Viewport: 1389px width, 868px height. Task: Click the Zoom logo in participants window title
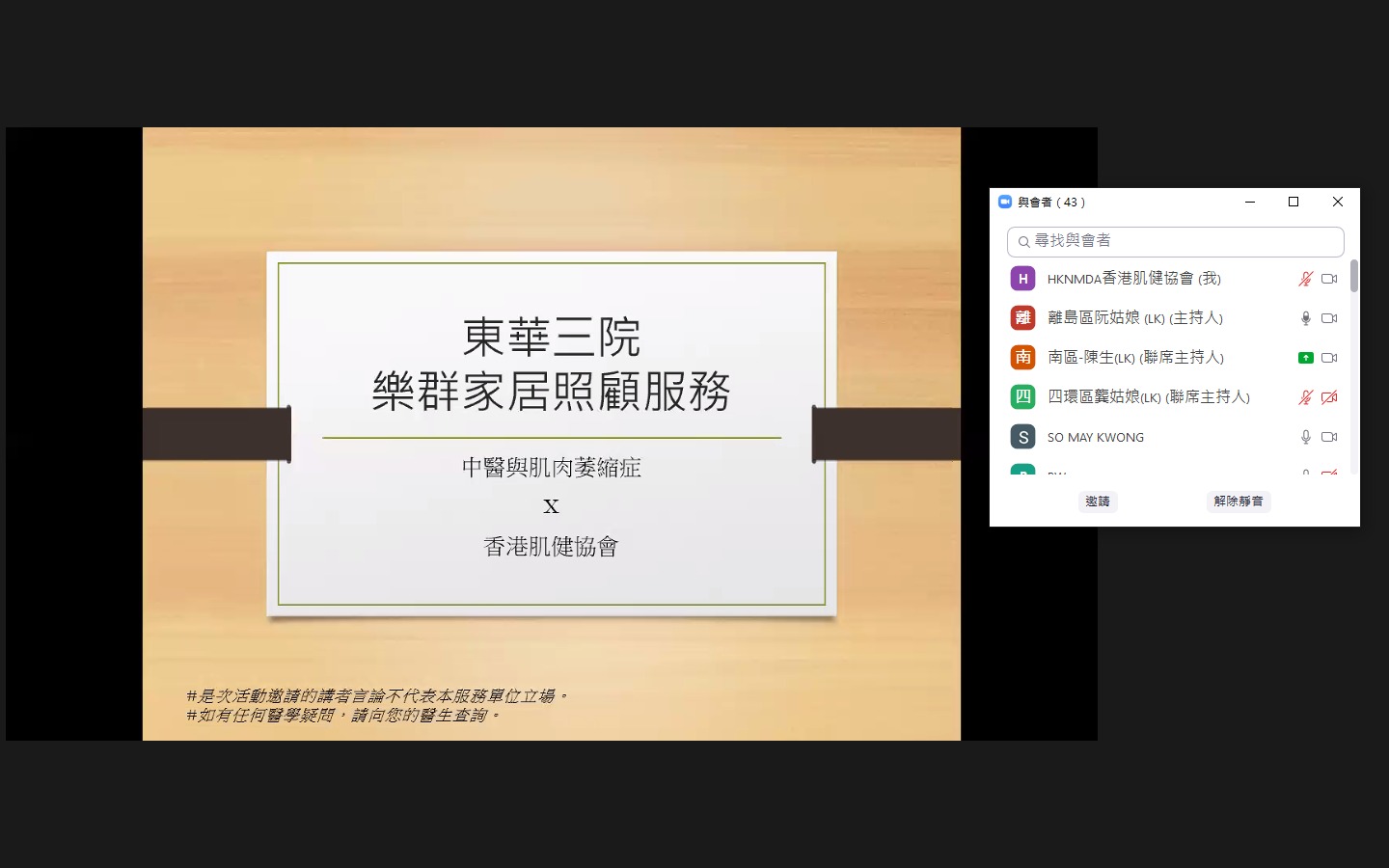[1005, 202]
